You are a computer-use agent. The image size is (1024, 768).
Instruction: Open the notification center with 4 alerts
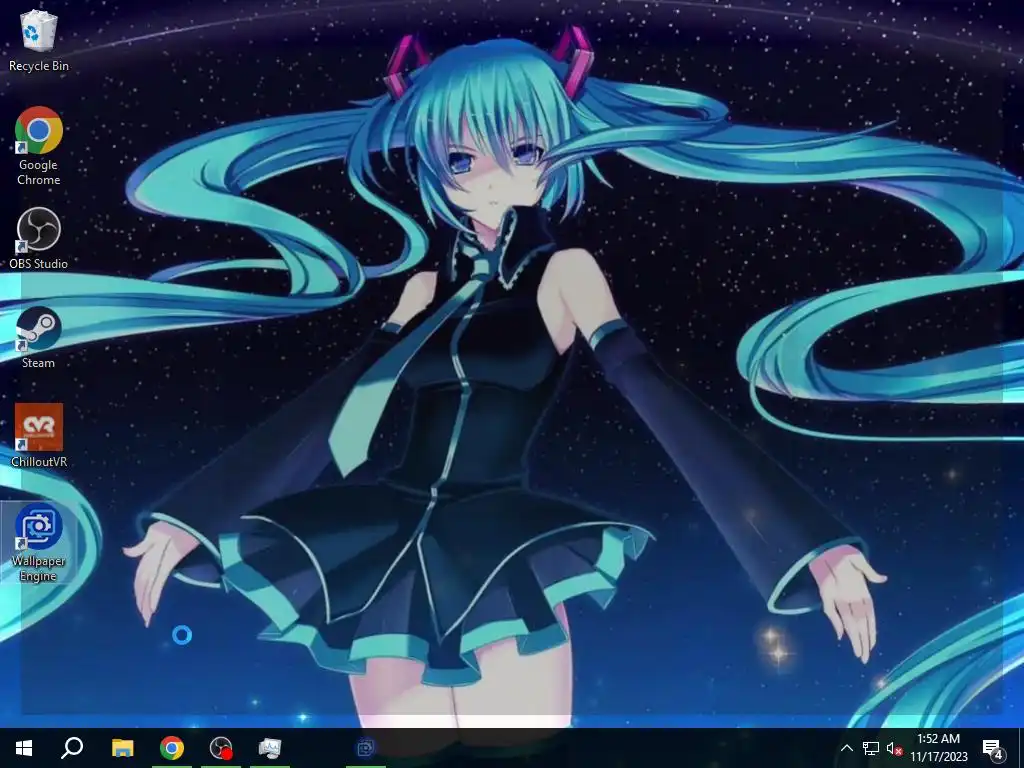click(993, 748)
